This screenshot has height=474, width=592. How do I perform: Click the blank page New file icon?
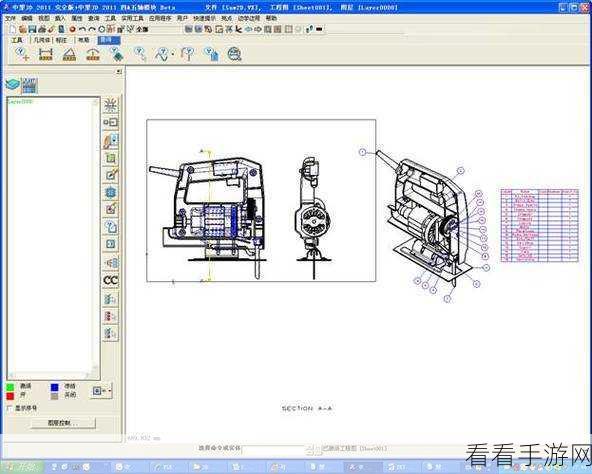click(13, 29)
